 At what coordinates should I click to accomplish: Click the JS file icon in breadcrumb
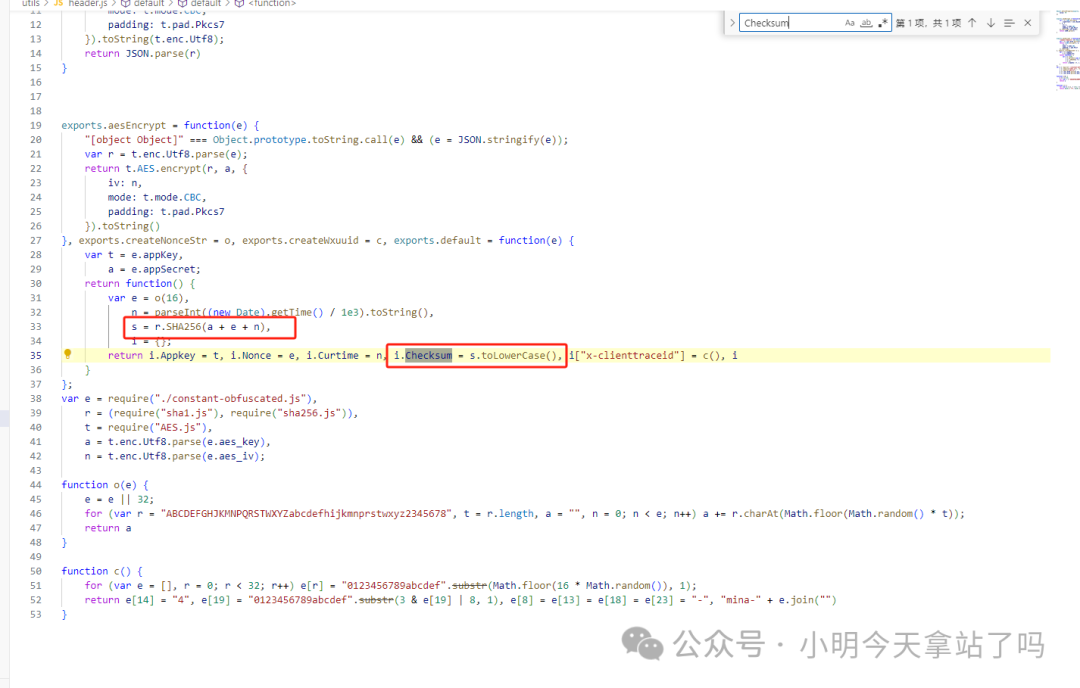59,3
